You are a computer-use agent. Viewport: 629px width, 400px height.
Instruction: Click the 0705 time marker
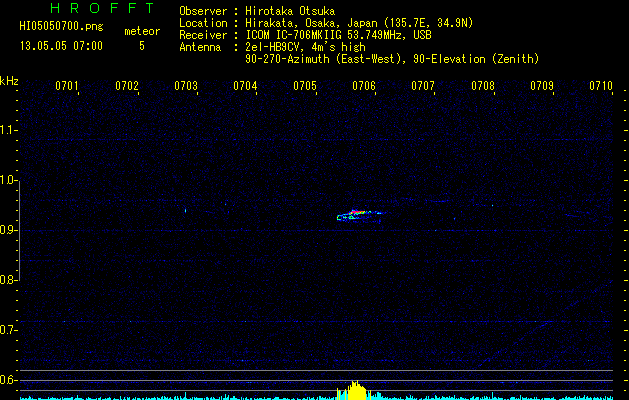(305, 86)
